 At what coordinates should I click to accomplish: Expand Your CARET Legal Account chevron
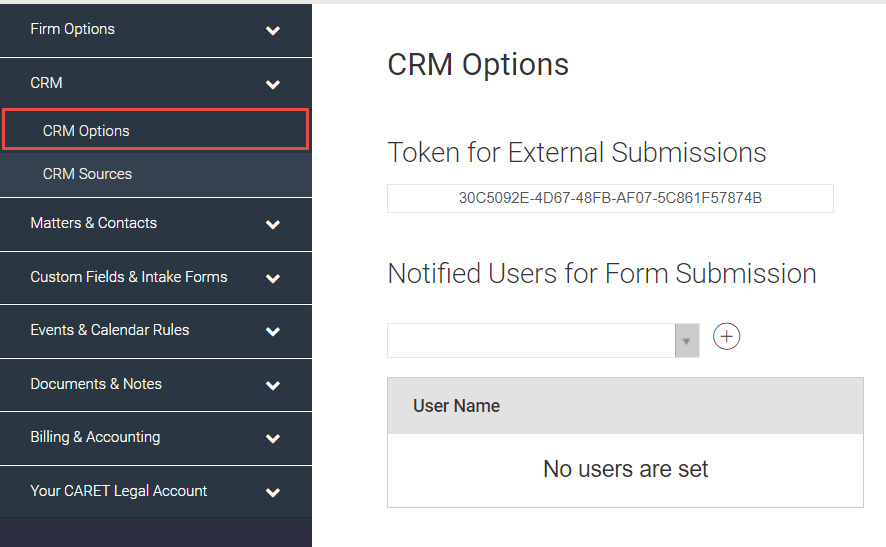pyautogui.click(x=273, y=492)
